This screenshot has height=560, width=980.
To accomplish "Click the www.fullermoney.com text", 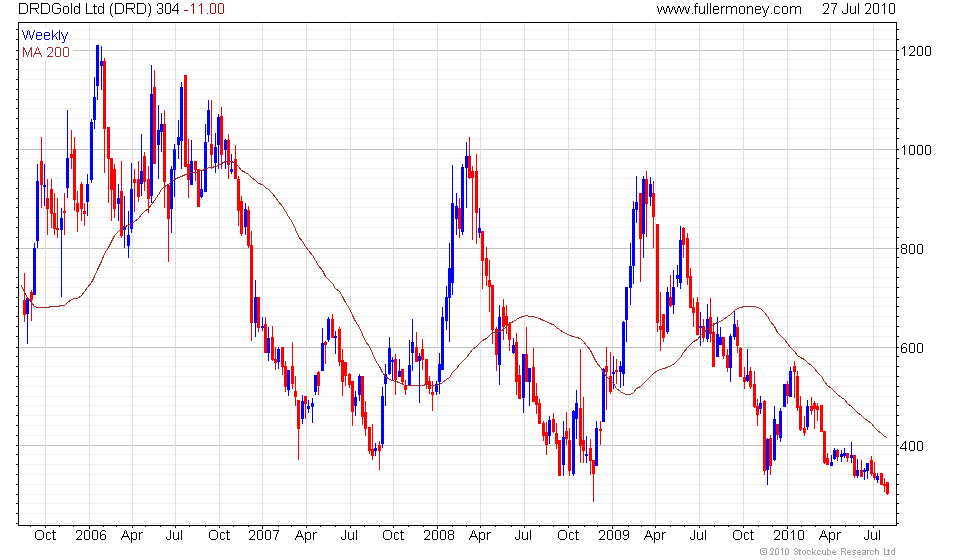I will point(729,9).
